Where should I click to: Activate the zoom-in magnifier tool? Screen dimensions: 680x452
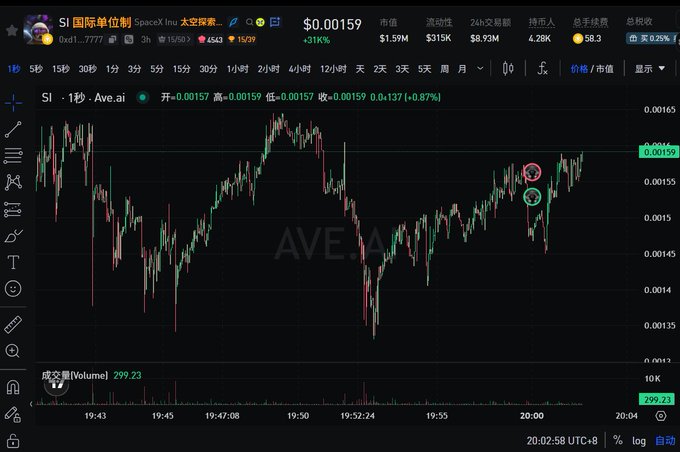13,350
